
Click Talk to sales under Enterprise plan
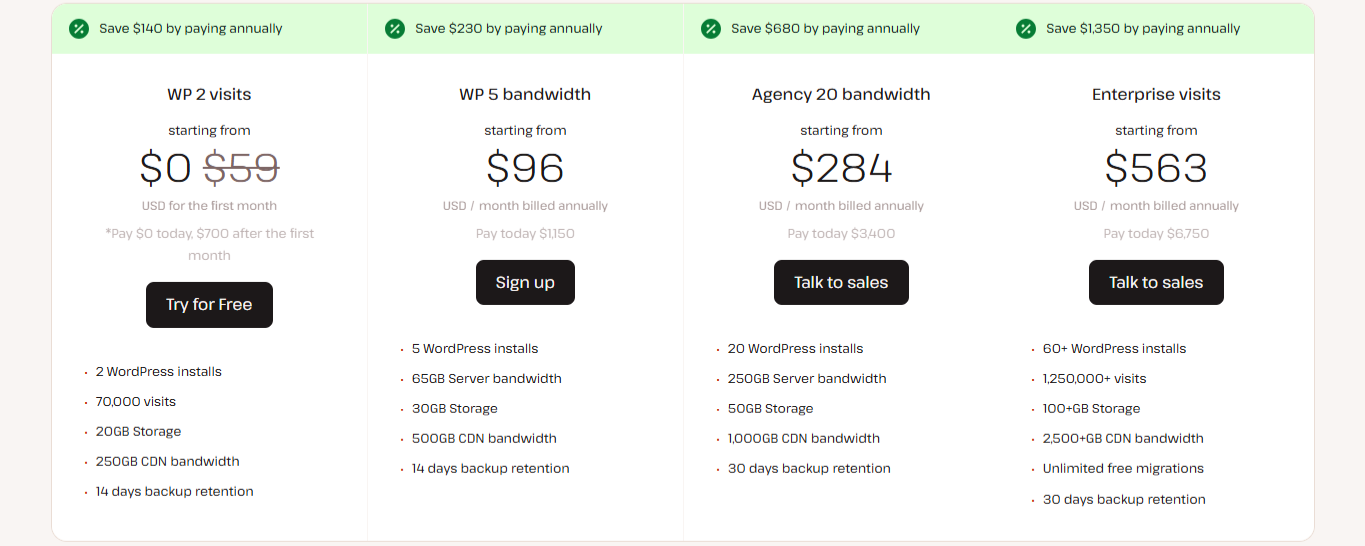coord(1156,283)
